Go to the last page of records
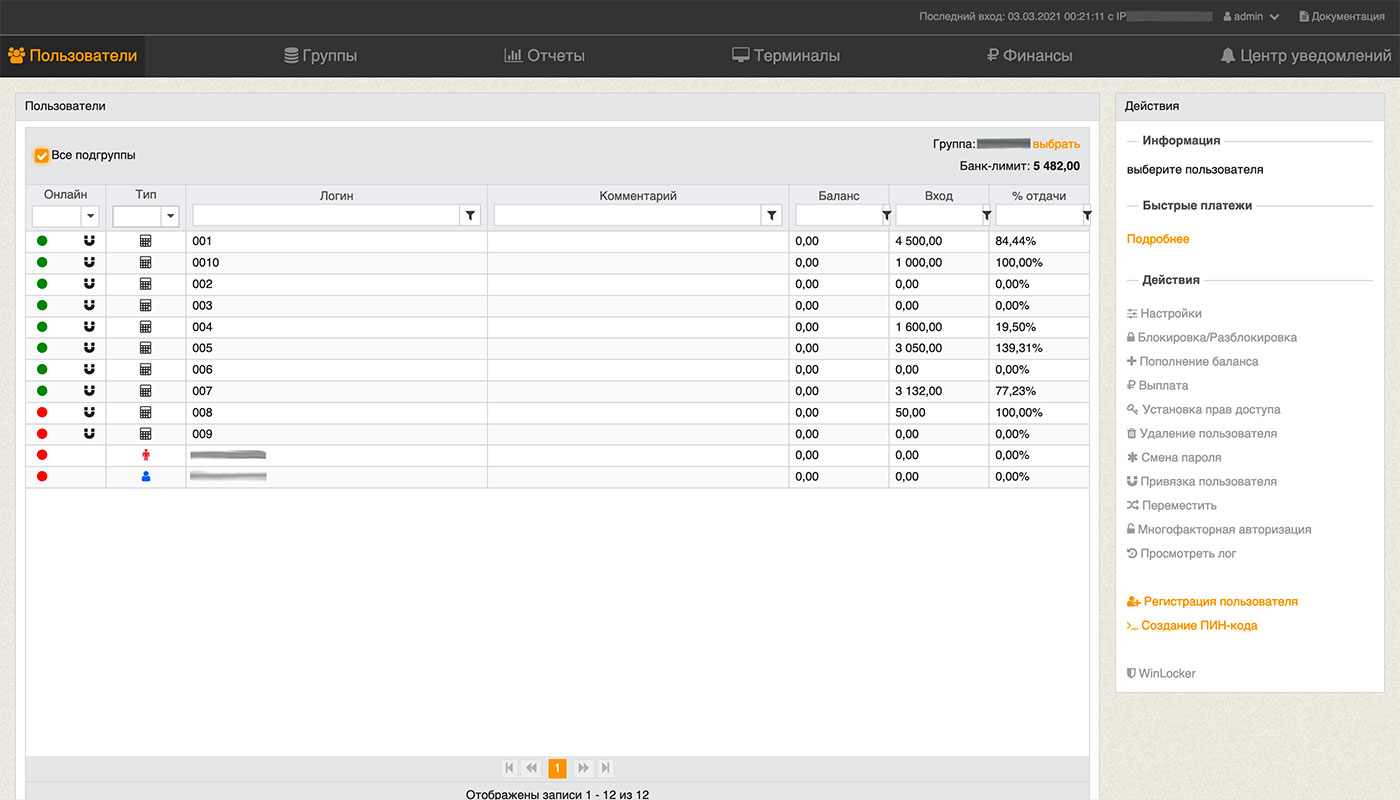This screenshot has width=1400, height=800. point(605,768)
